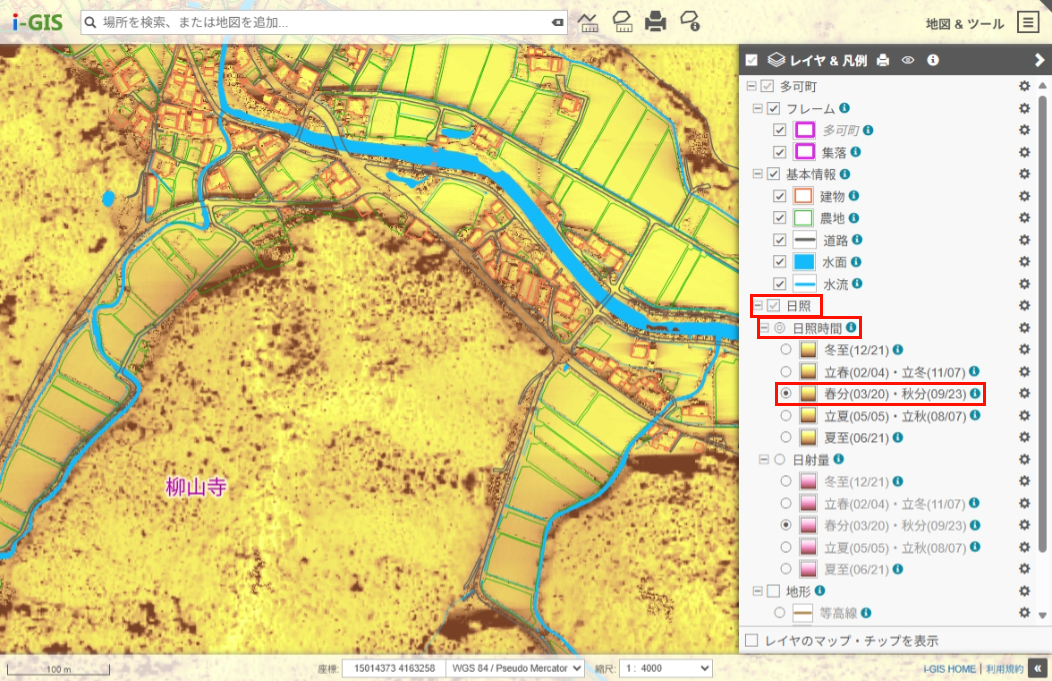Select 立夏(05/05)・立秋(08/07) radio under 日照時間

786,415
